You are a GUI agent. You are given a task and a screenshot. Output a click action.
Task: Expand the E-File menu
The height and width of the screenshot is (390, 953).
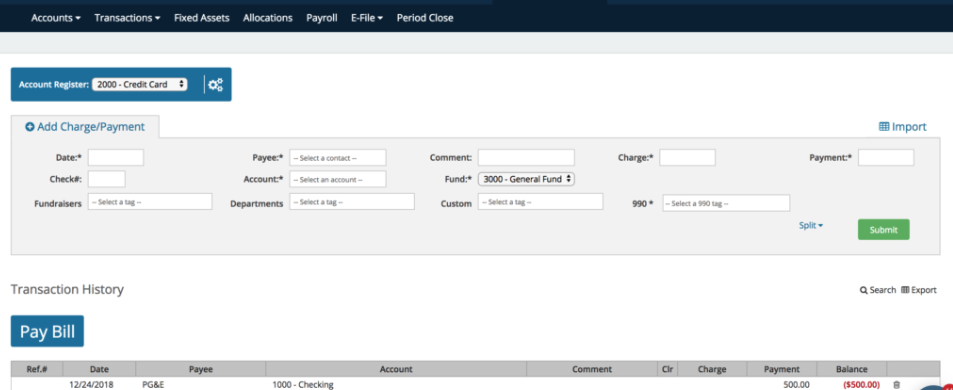366,18
